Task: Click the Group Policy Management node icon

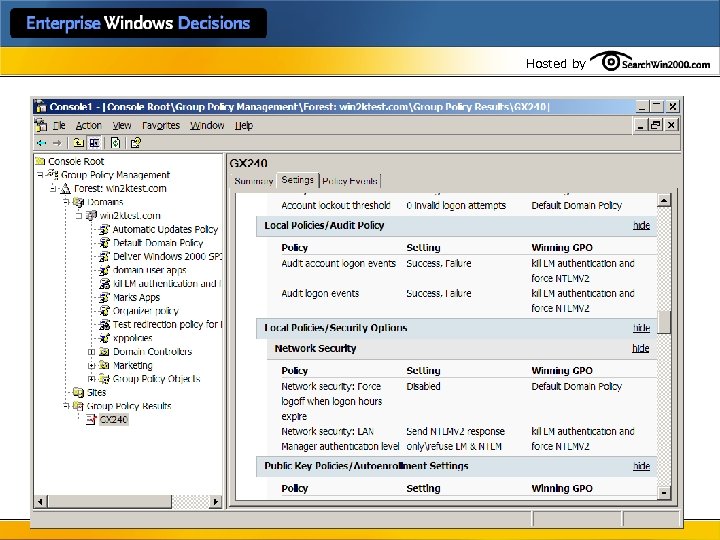Action: (52, 174)
